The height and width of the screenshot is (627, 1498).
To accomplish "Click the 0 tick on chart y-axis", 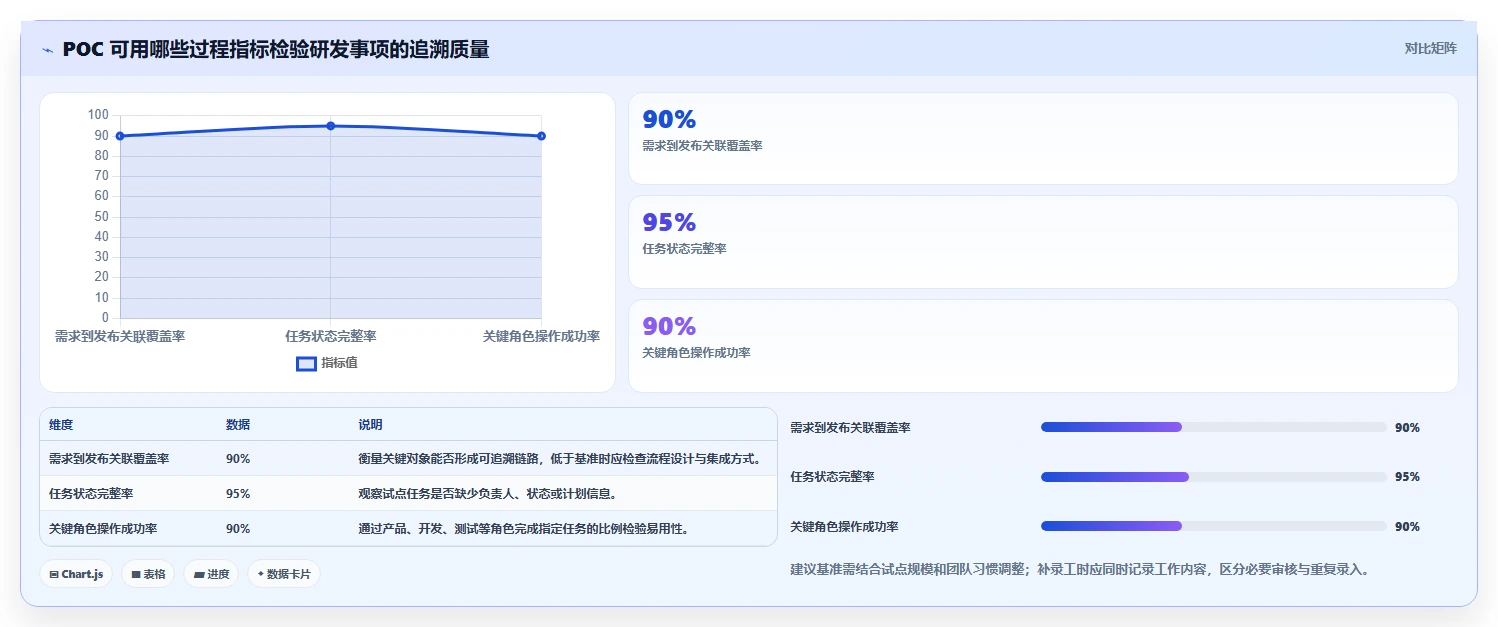I will [105, 318].
